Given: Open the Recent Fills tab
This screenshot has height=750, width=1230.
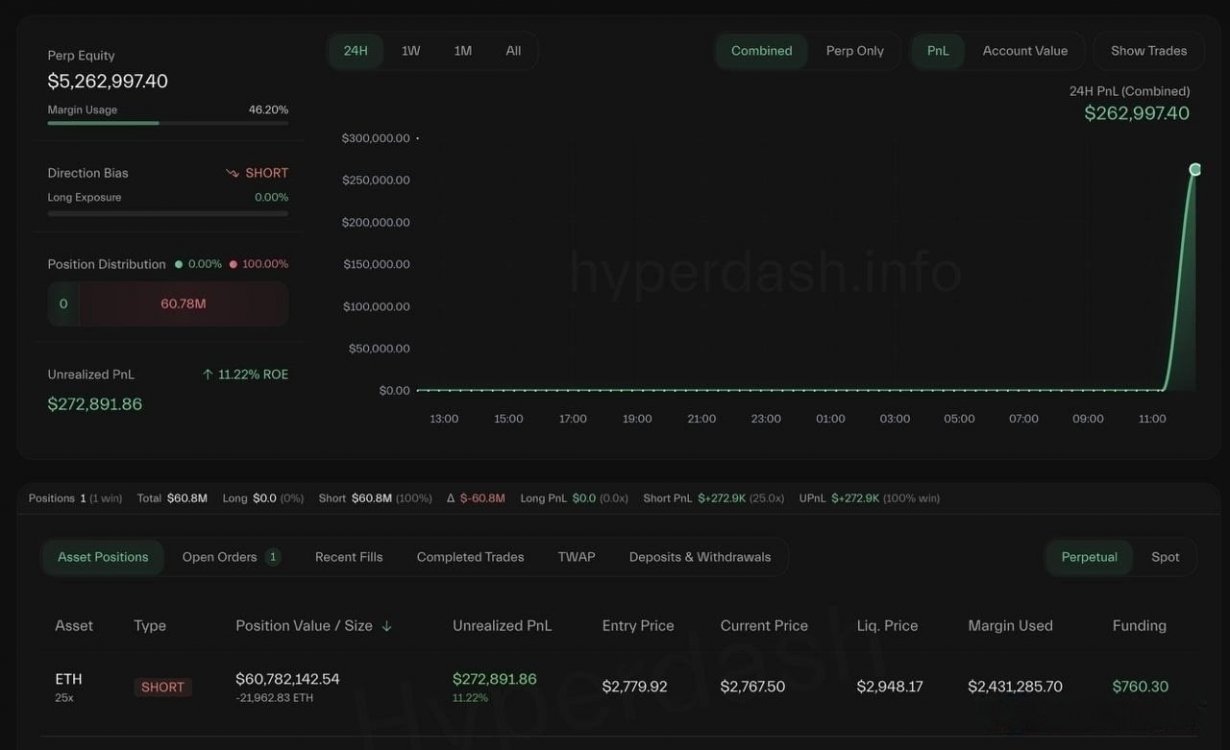Looking at the screenshot, I should click(x=348, y=557).
